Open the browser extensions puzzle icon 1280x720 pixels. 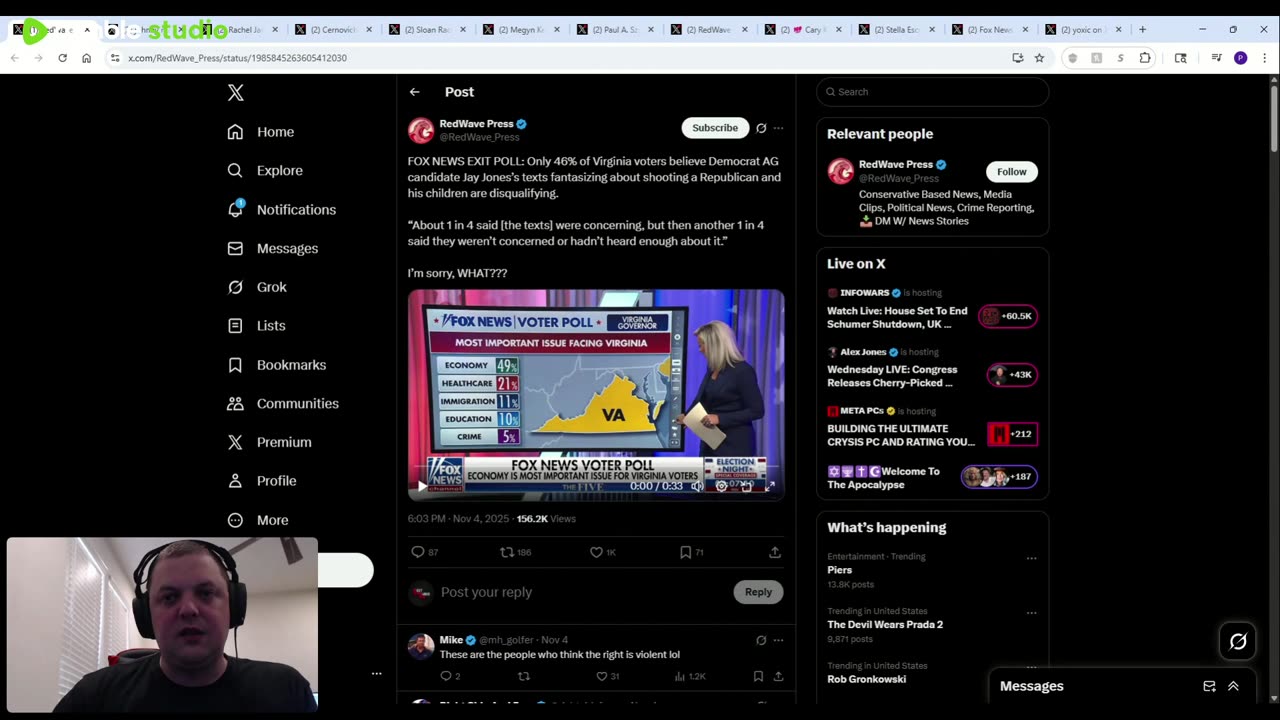tap(1145, 58)
